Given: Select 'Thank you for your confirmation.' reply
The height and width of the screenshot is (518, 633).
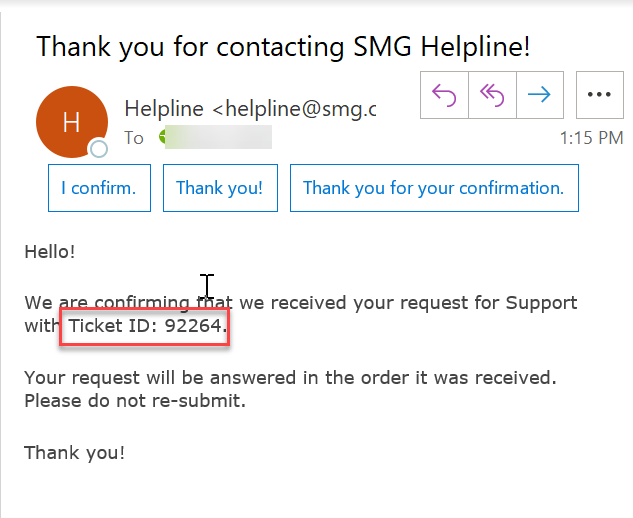Looking at the screenshot, I should (x=433, y=188).
